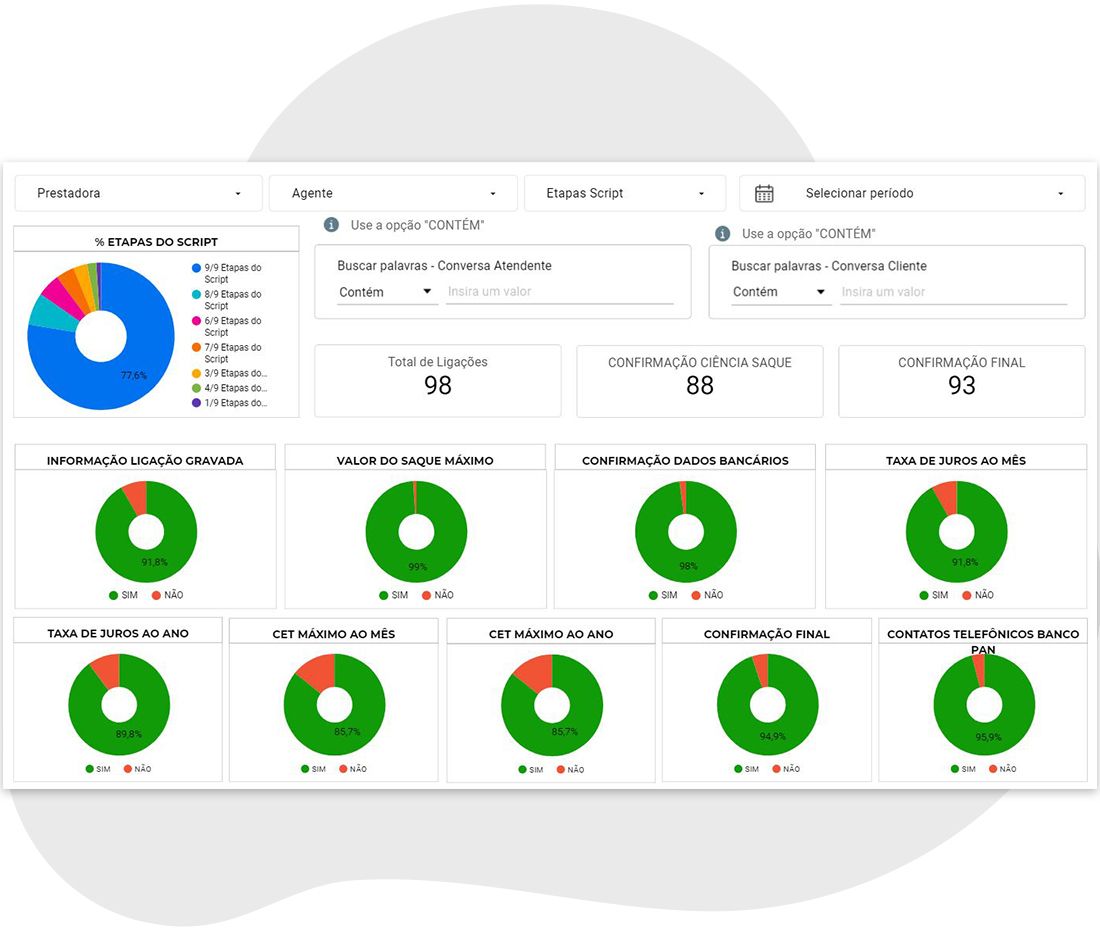This screenshot has width=1100, height=935.
Task: Click the Confirmação Ciência Saque scorecard
Action: pyautogui.click(x=699, y=381)
